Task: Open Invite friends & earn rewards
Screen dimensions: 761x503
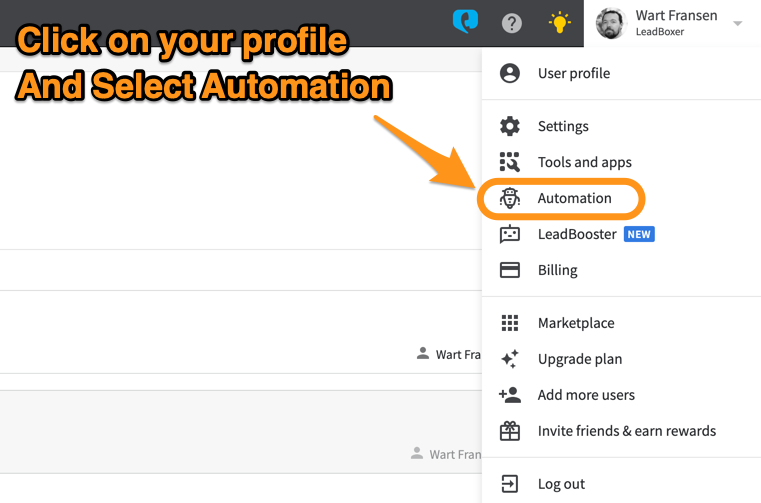Action: (x=627, y=431)
